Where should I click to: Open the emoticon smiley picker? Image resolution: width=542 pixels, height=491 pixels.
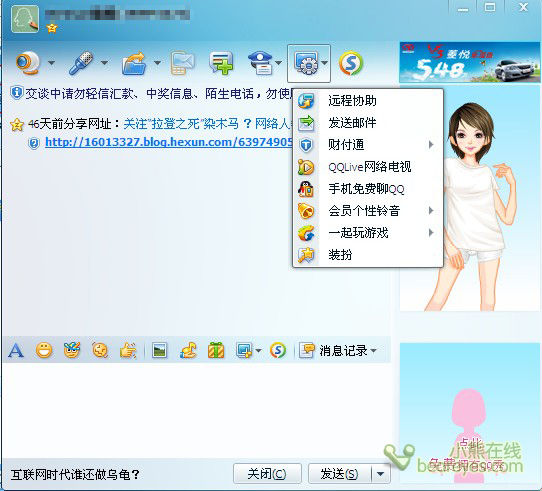44,350
